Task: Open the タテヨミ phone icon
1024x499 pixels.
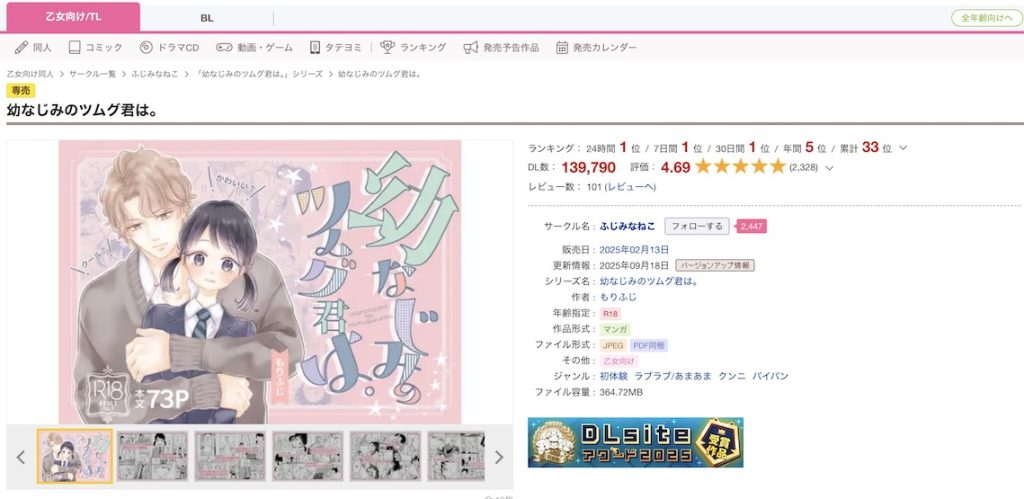Action: (x=315, y=47)
